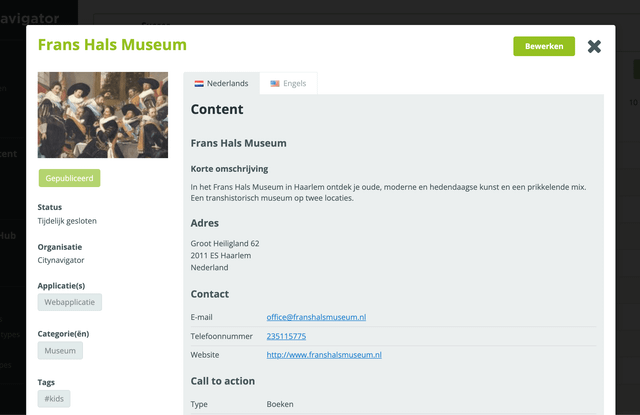Click the Groot Heiligland 62 address line
The image size is (640, 415).
(x=225, y=244)
